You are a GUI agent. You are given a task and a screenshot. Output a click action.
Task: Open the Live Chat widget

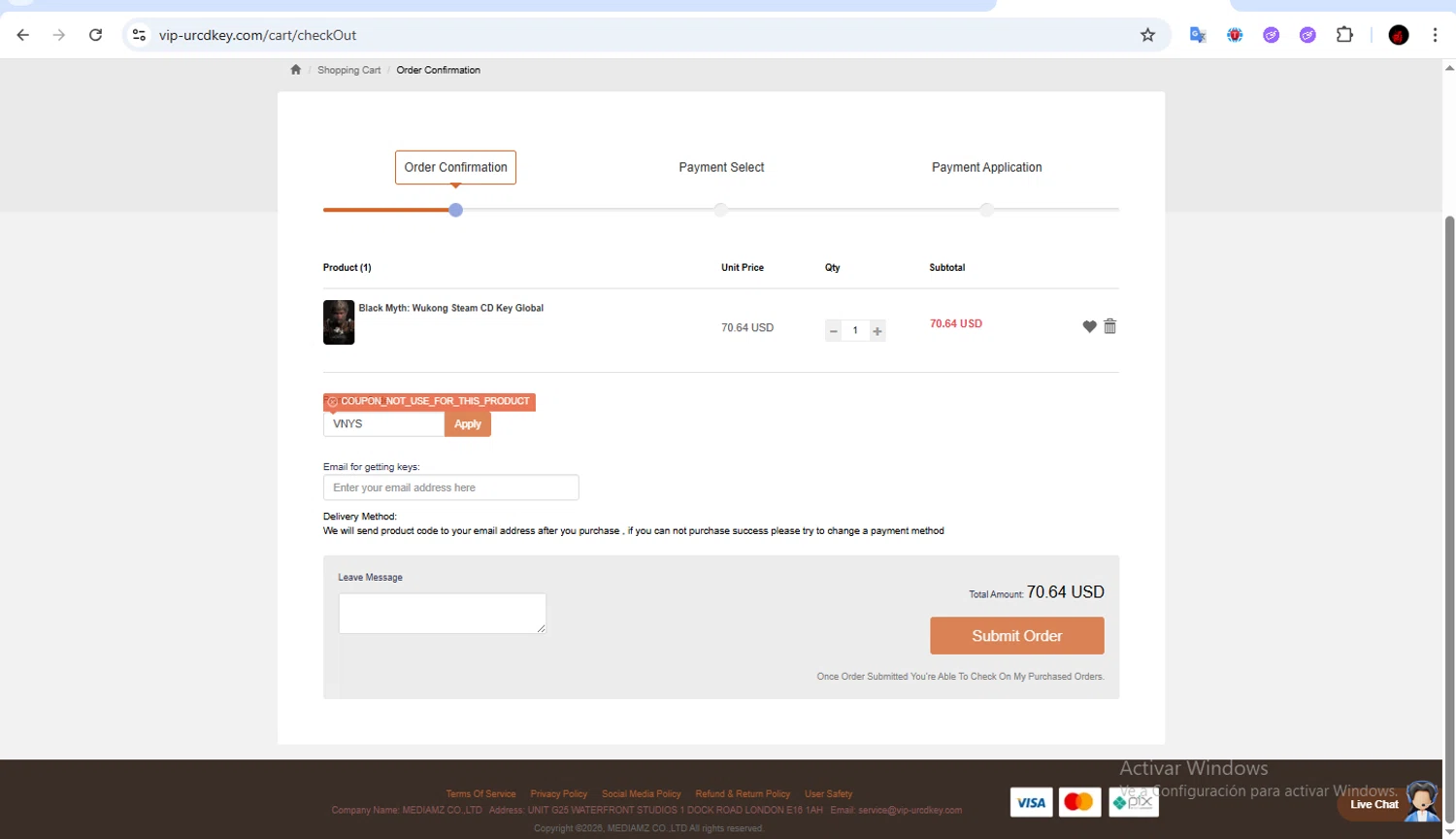tap(1389, 802)
